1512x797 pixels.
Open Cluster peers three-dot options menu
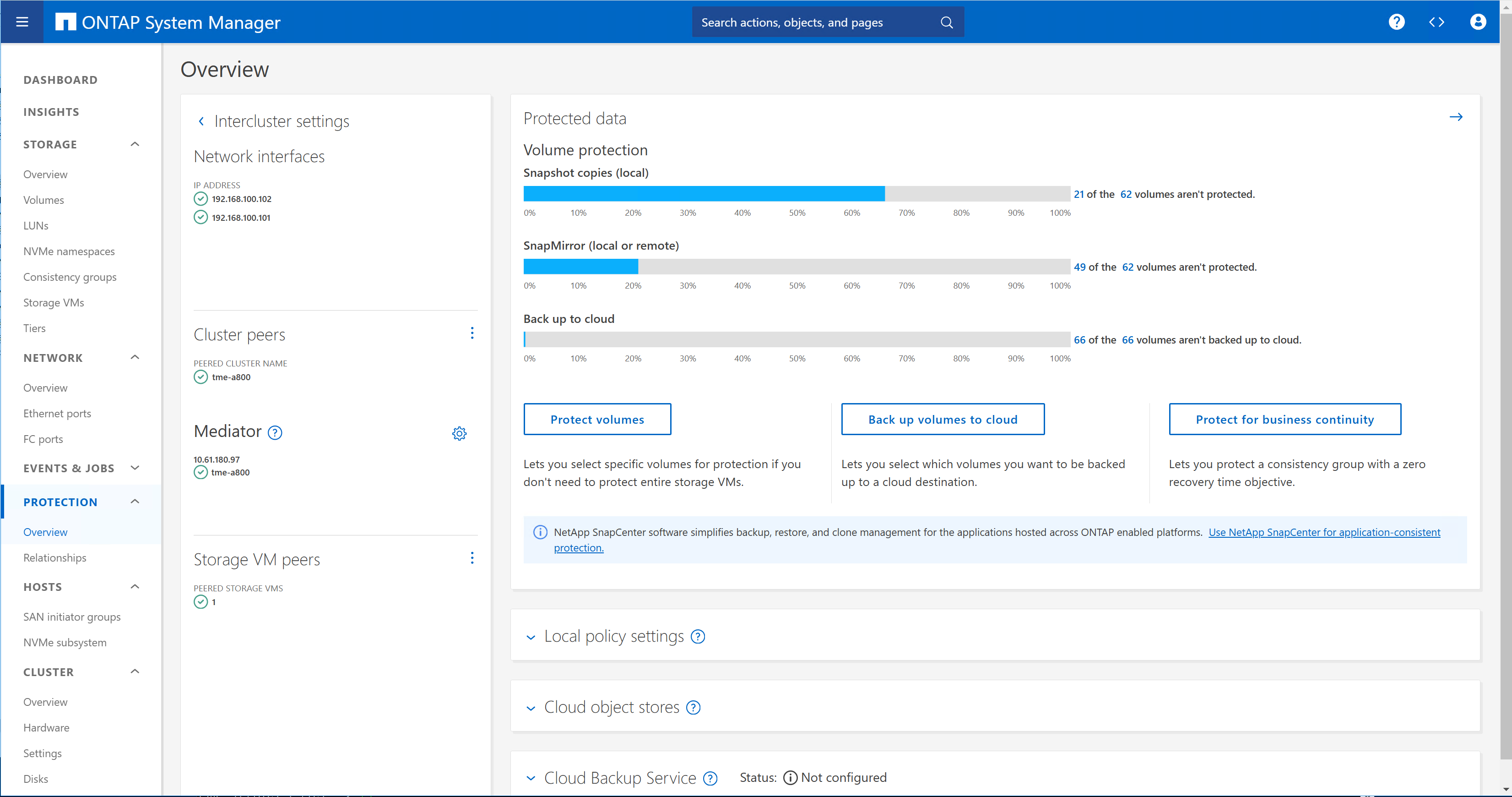(472, 333)
